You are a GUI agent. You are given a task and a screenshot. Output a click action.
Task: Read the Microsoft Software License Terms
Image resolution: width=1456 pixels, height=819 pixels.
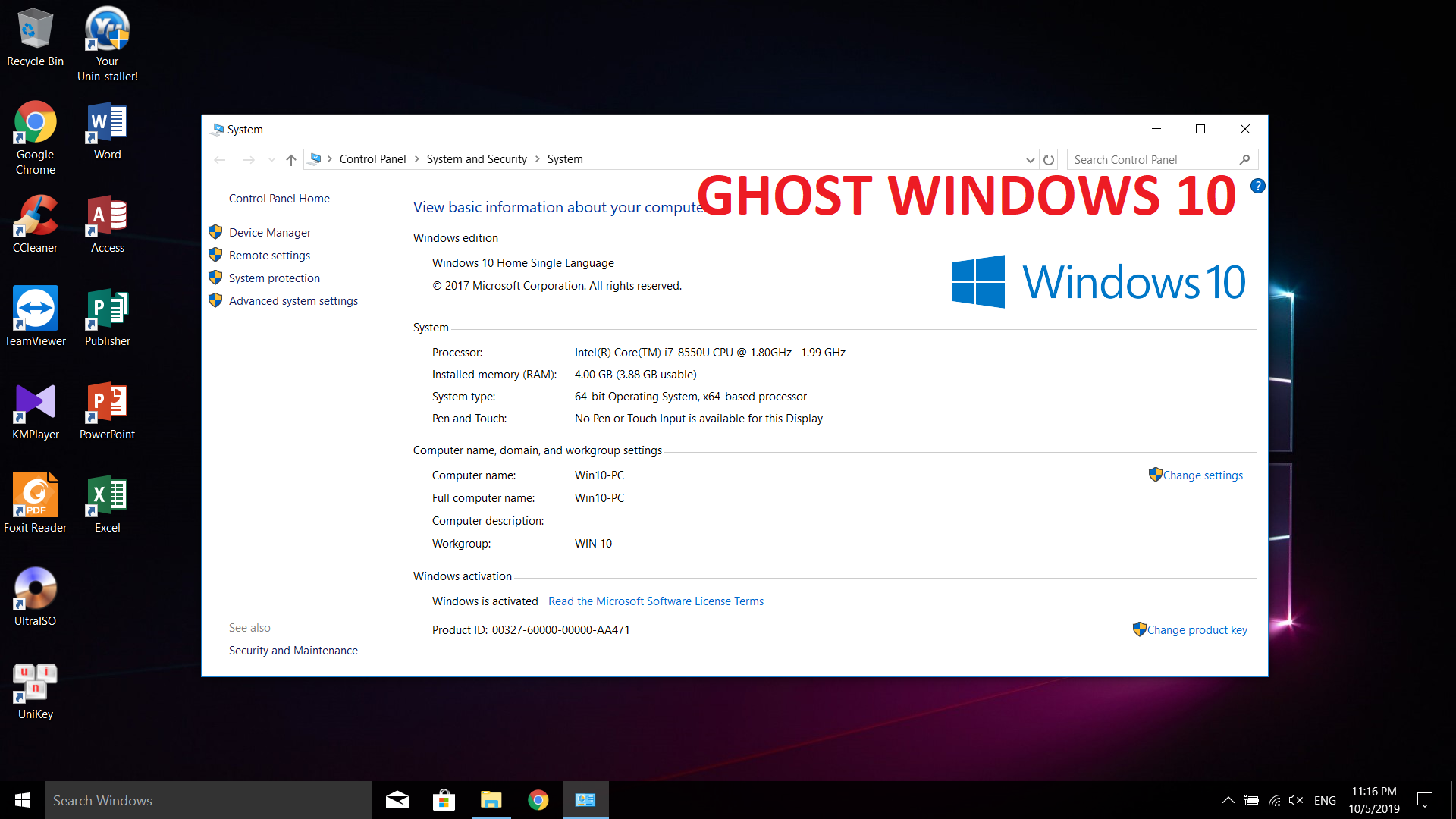pyautogui.click(x=656, y=601)
